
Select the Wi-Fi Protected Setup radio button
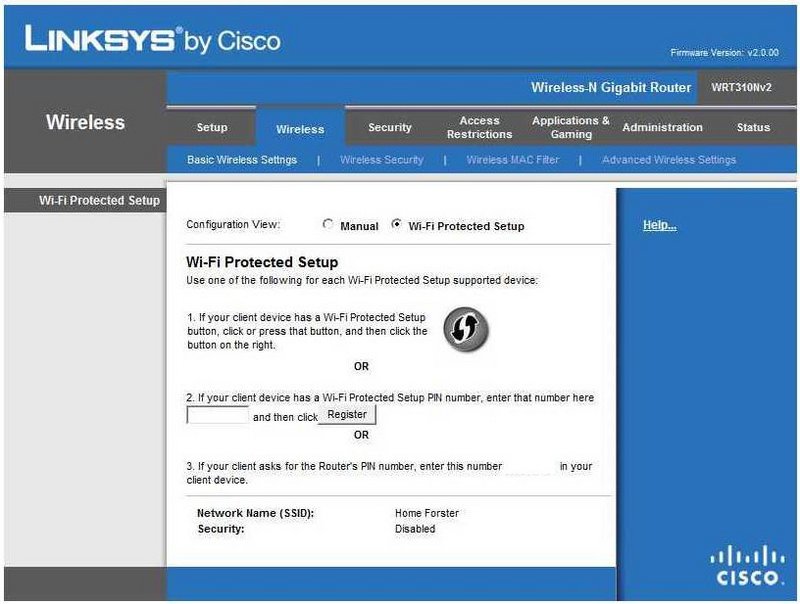(x=396, y=224)
